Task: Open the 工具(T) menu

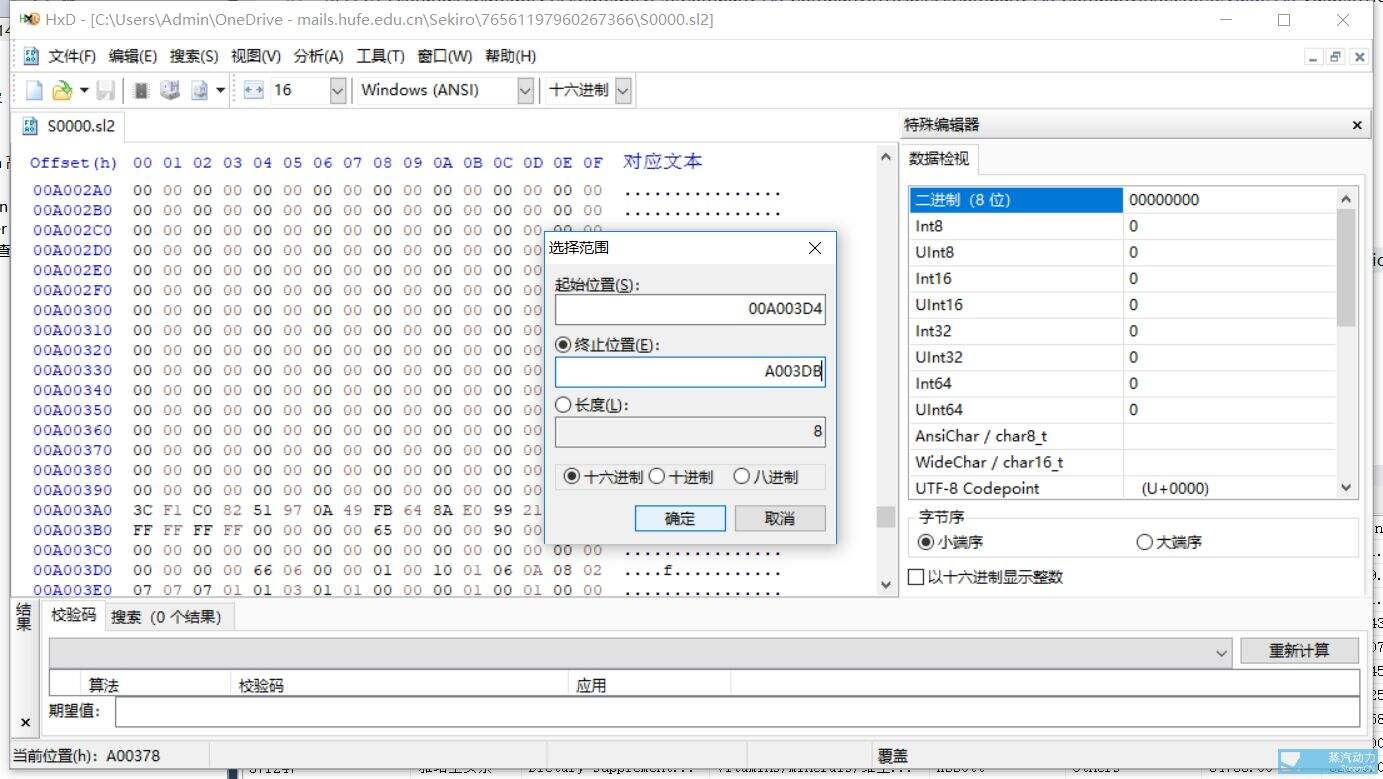Action: [380, 56]
